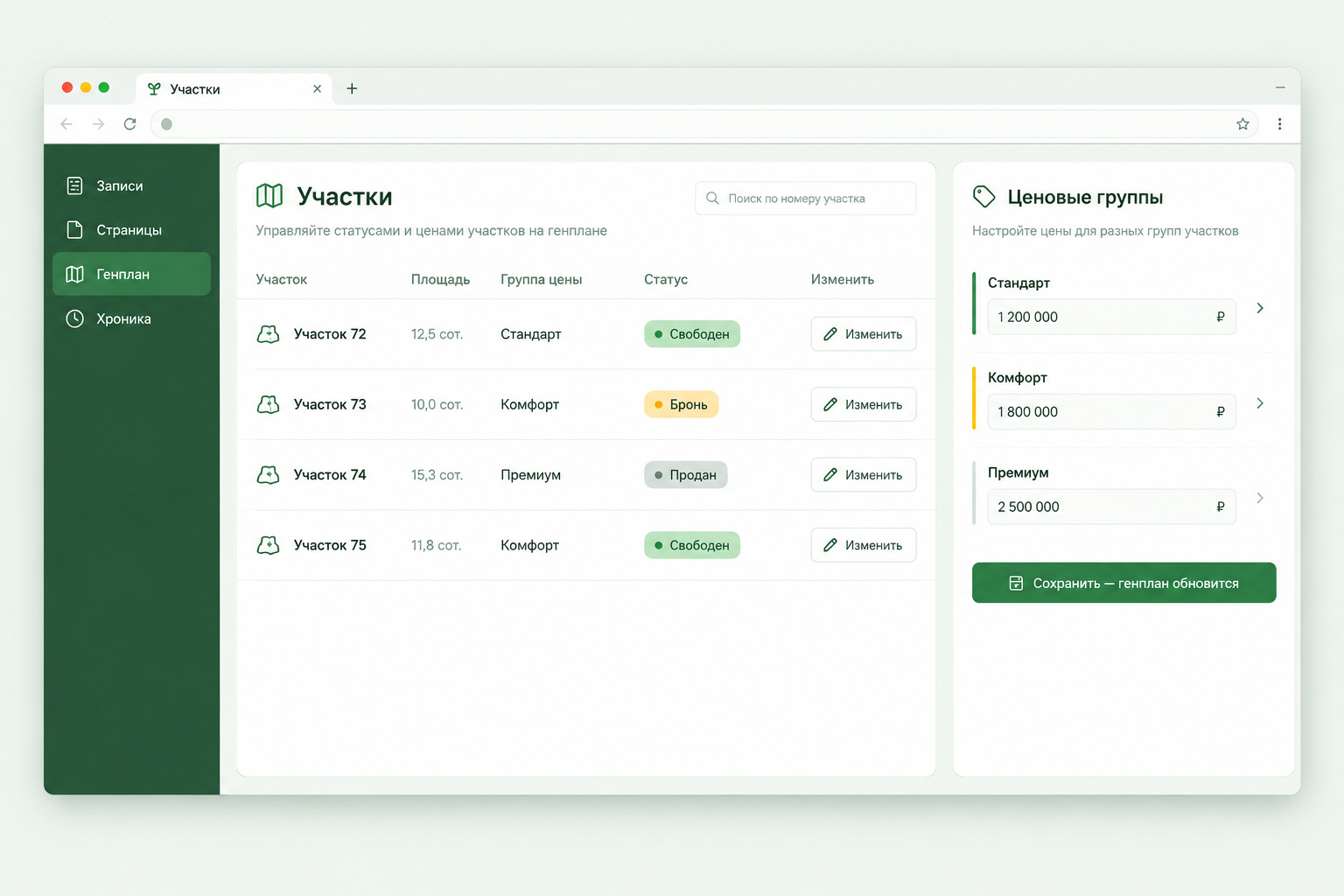Click the Статус column header
Viewport: 1344px width, 896px height.
(666, 279)
